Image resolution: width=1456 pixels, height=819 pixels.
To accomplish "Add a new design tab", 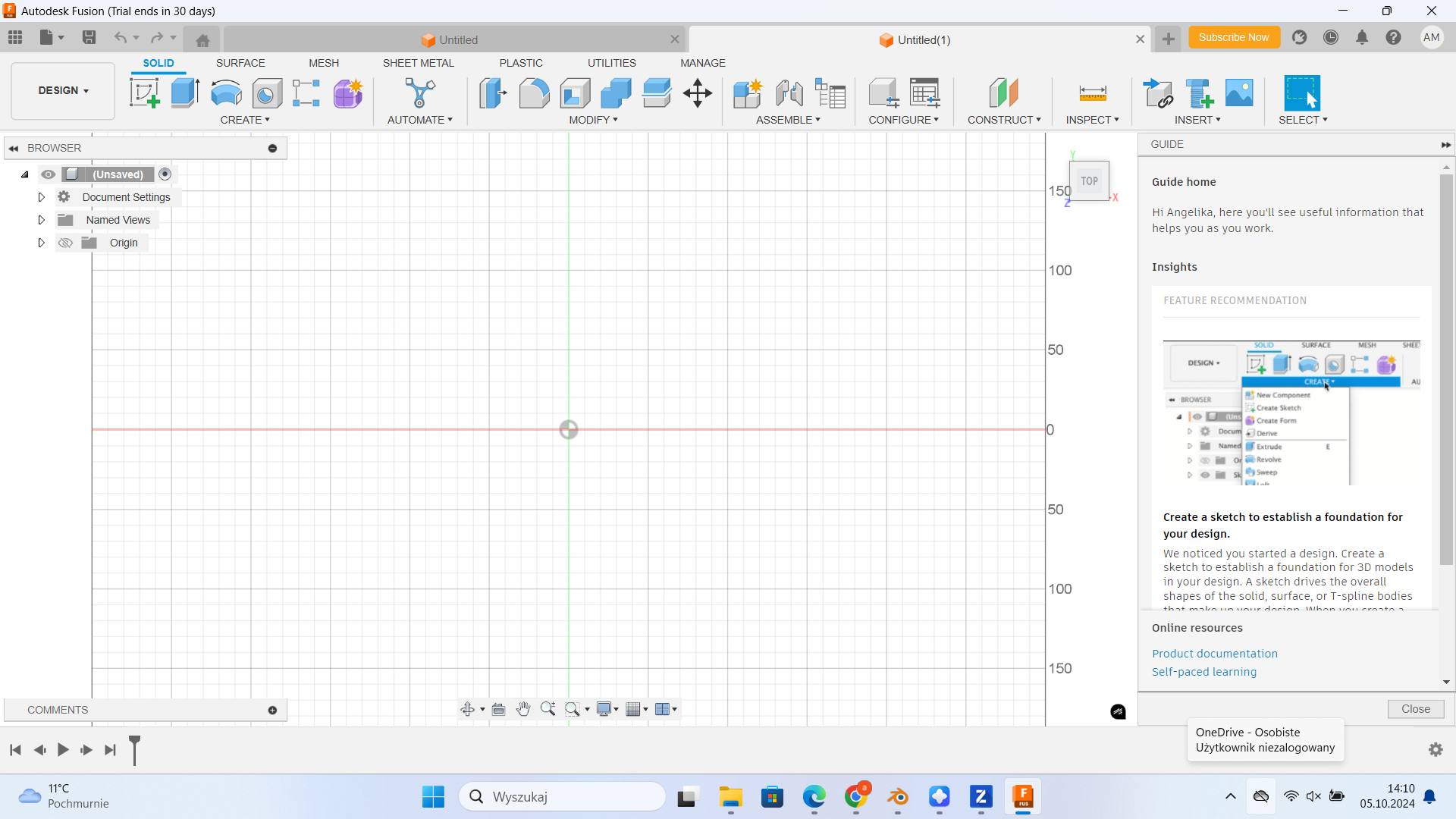I will [x=1169, y=39].
